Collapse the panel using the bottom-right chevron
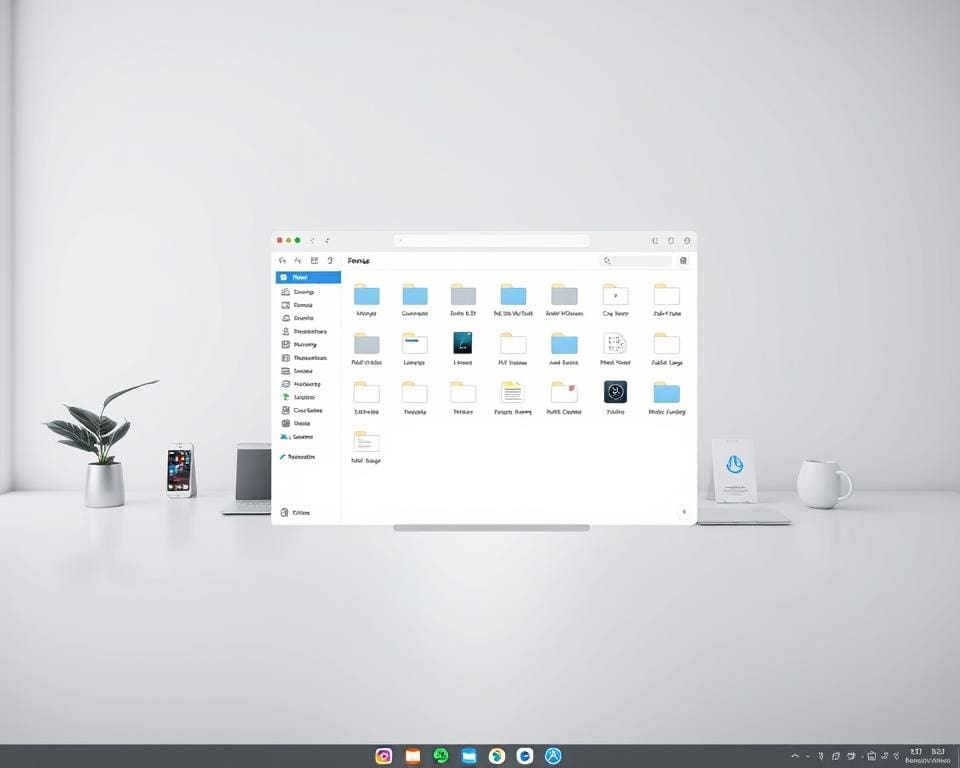 (684, 512)
